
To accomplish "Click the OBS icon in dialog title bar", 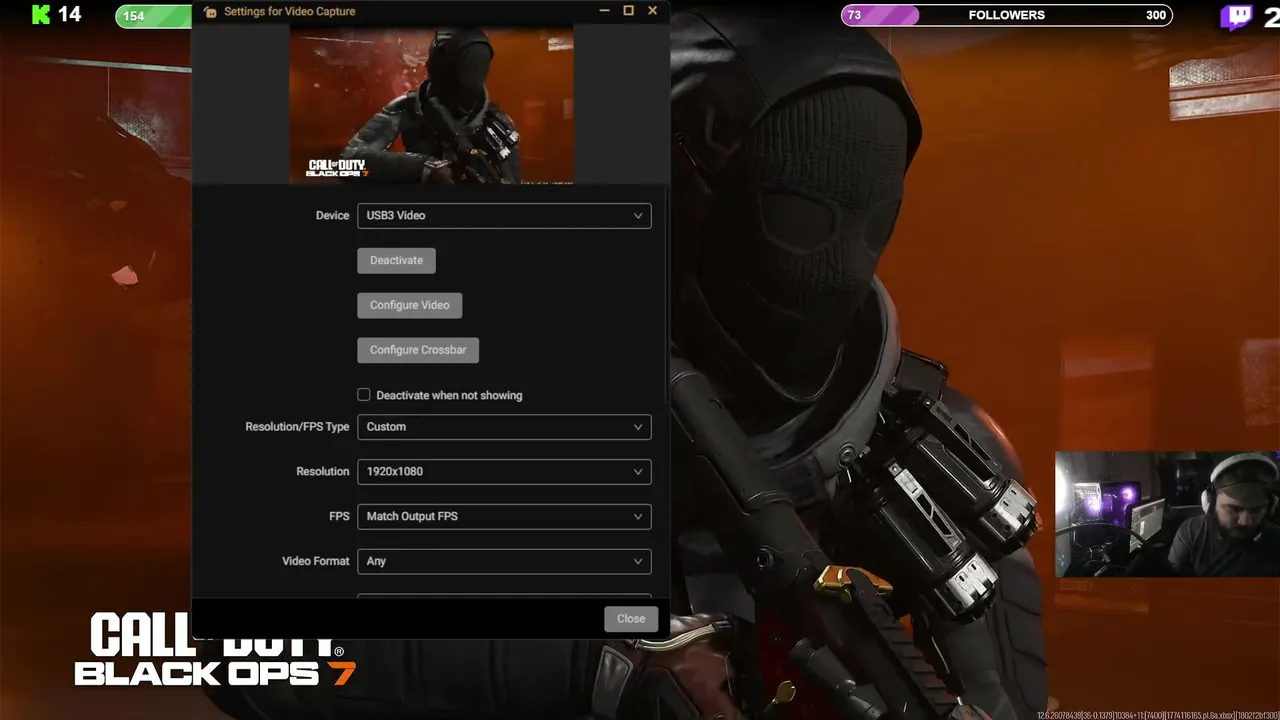I will pos(209,11).
